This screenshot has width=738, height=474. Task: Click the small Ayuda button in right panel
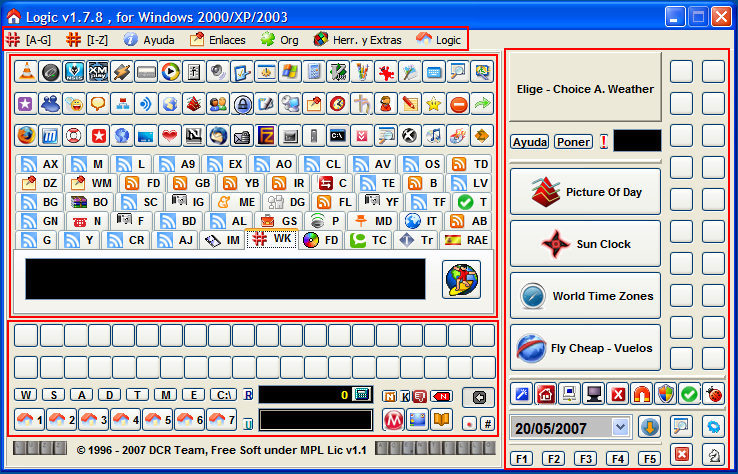coord(530,142)
